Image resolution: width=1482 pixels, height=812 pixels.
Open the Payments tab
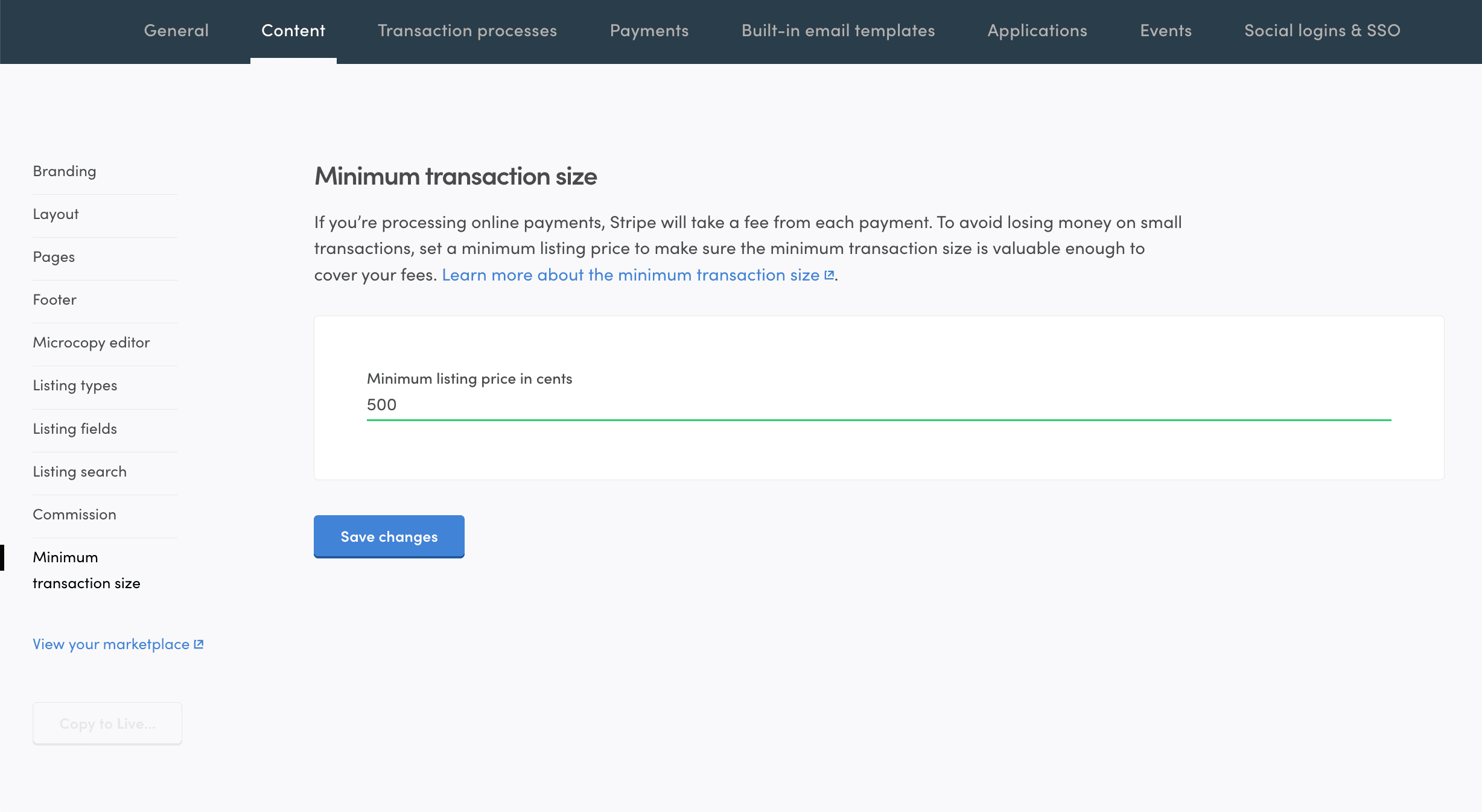(x=649, y=31)
